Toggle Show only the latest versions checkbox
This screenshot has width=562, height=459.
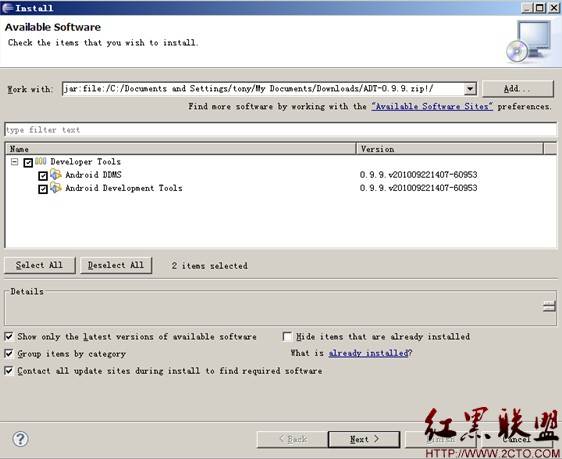click(x=9, y=336)
